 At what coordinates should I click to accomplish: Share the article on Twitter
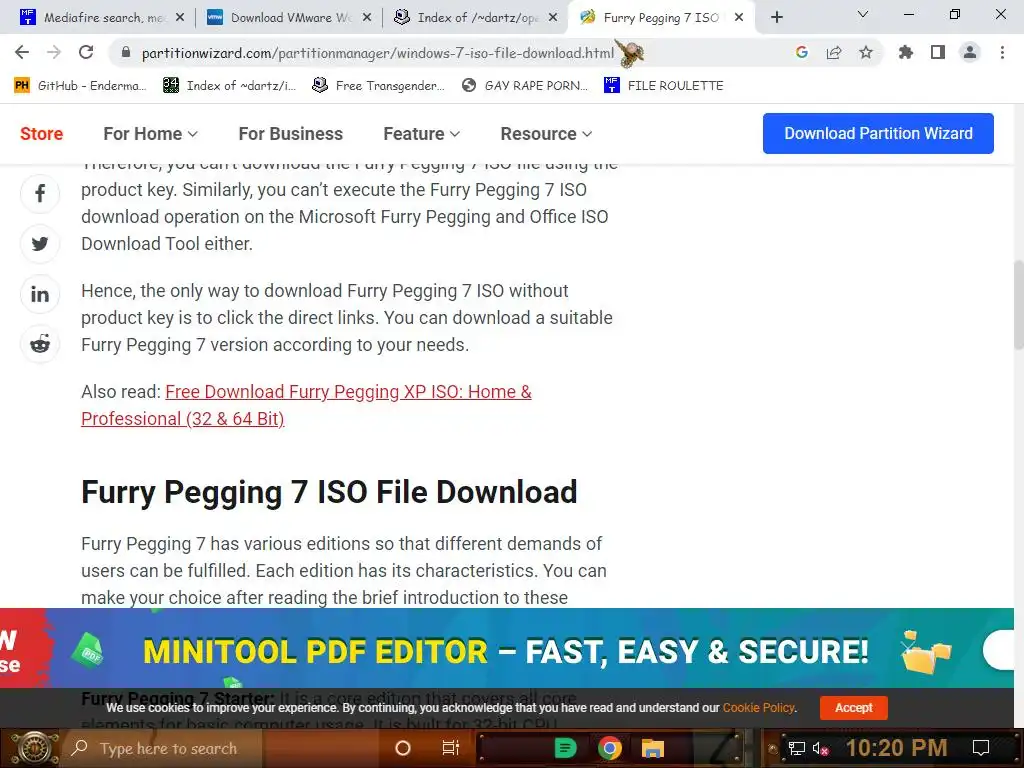[x=40, y=244]
